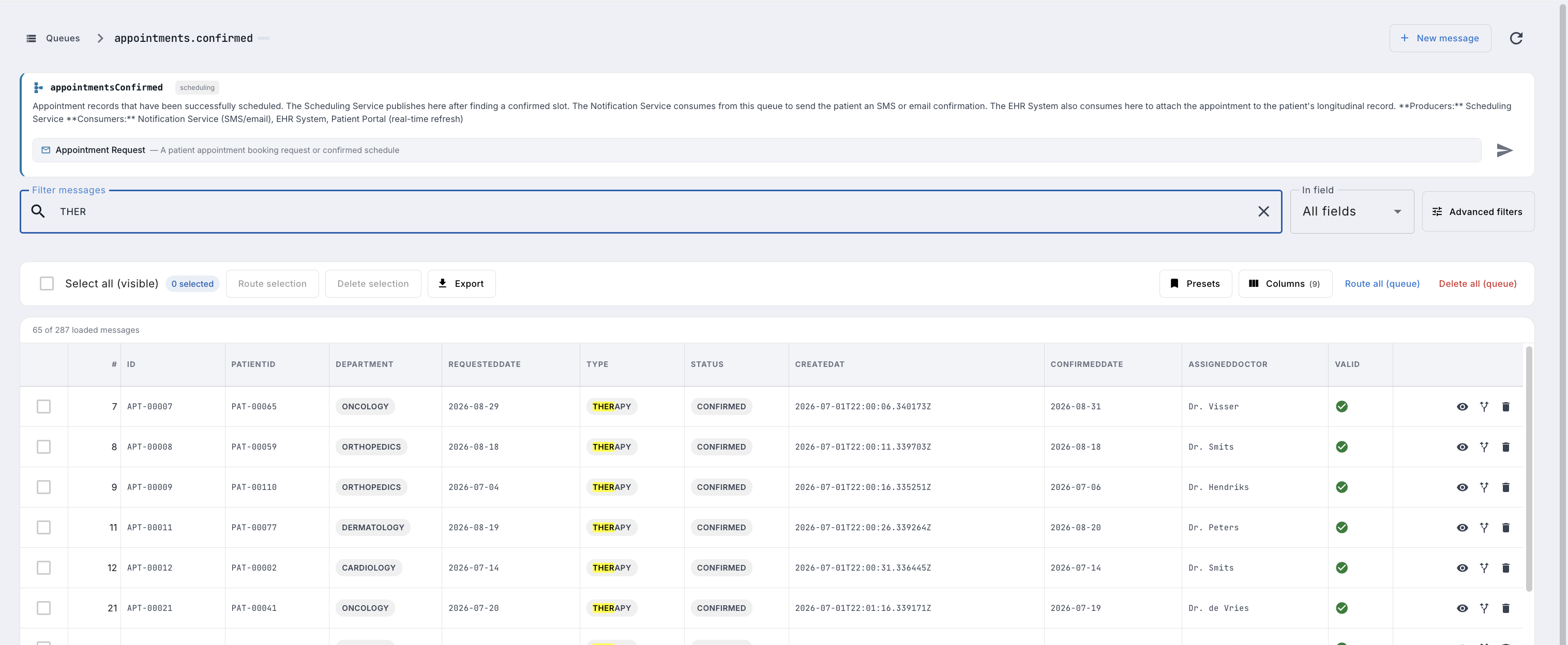Route message APT-00007 using the fork icon
Image resolution: width=1568 pixels, height=645 pixels.
coord(1484,407)
